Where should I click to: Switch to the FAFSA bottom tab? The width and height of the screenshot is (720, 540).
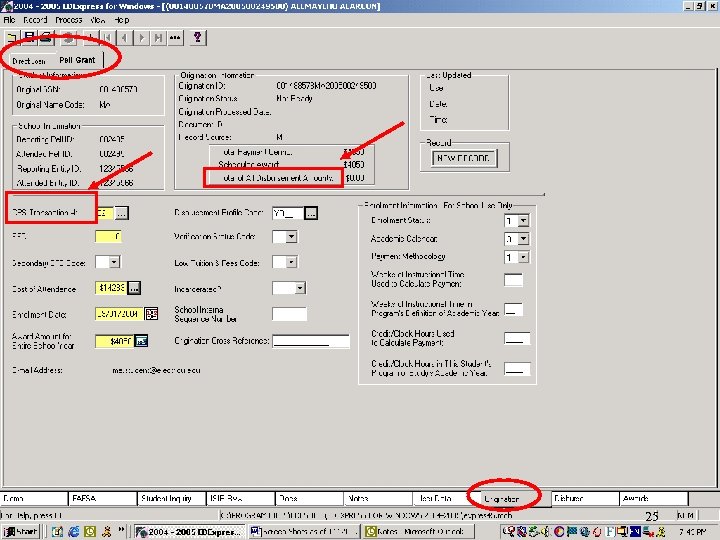[103, 498]
